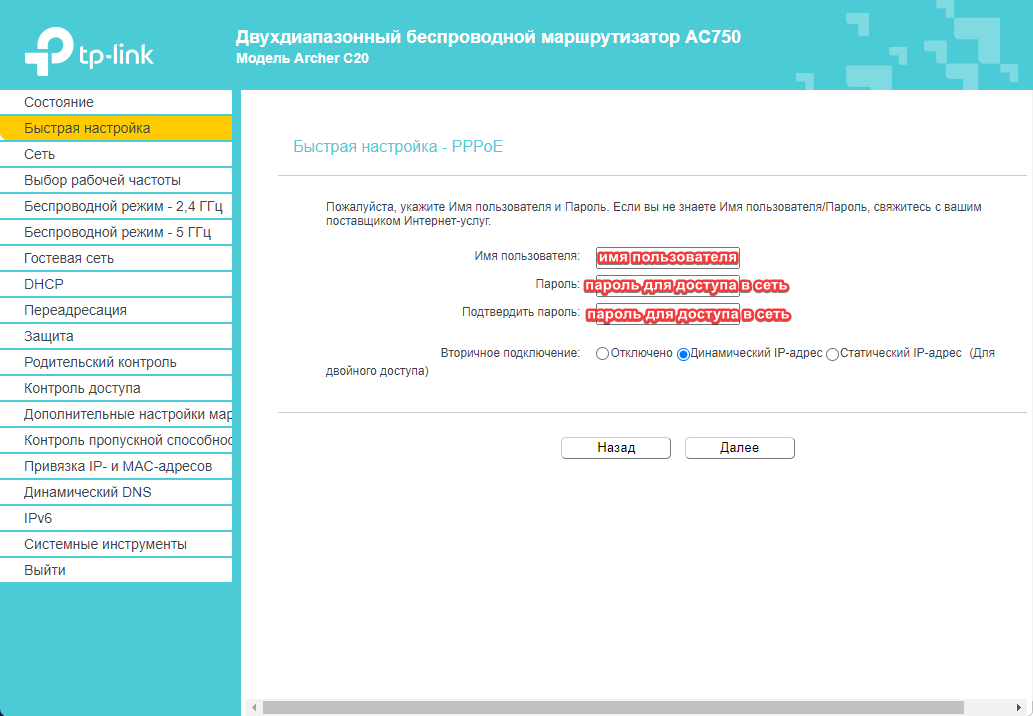
Task: Click the Имя пользователя input field
Action: 667,257
